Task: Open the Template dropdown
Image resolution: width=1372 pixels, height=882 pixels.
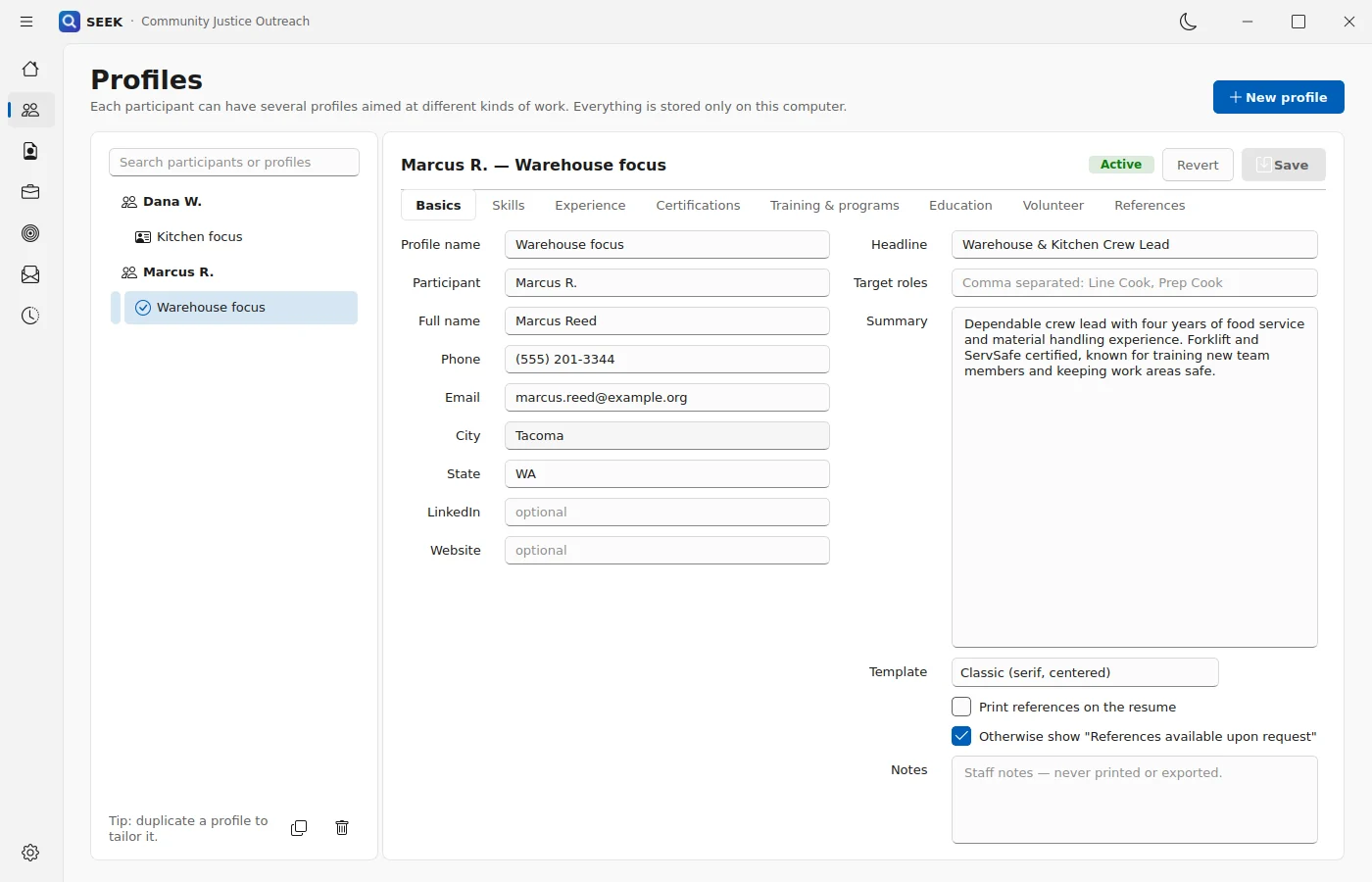Action: click(1085, 672)
